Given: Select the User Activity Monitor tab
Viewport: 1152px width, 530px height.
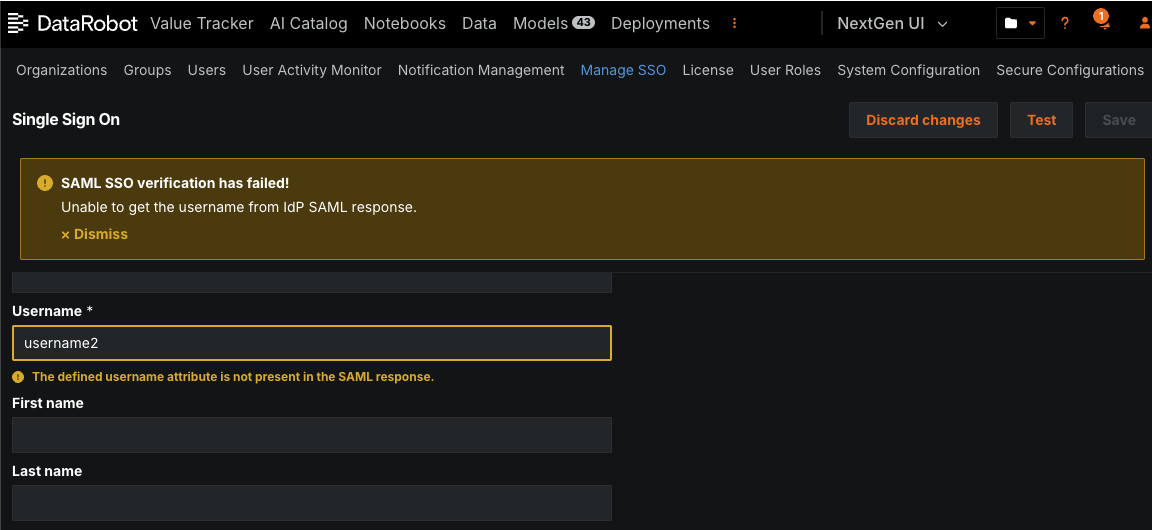Looking at the screenshot, I should 312,70.
